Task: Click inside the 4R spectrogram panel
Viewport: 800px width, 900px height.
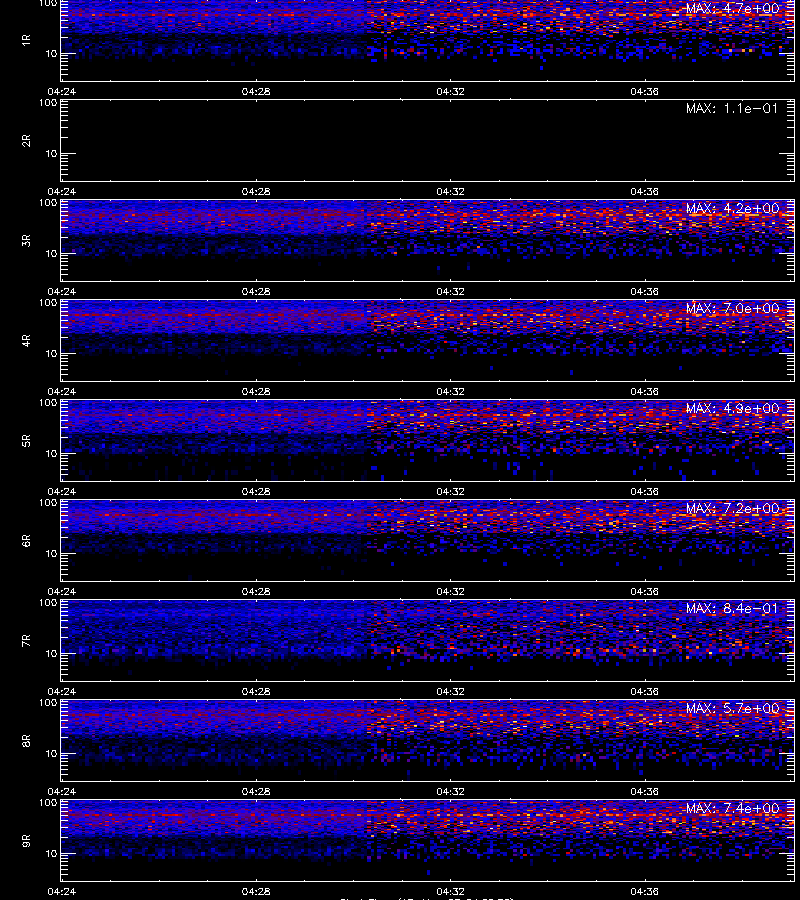Action: (428, 340)
